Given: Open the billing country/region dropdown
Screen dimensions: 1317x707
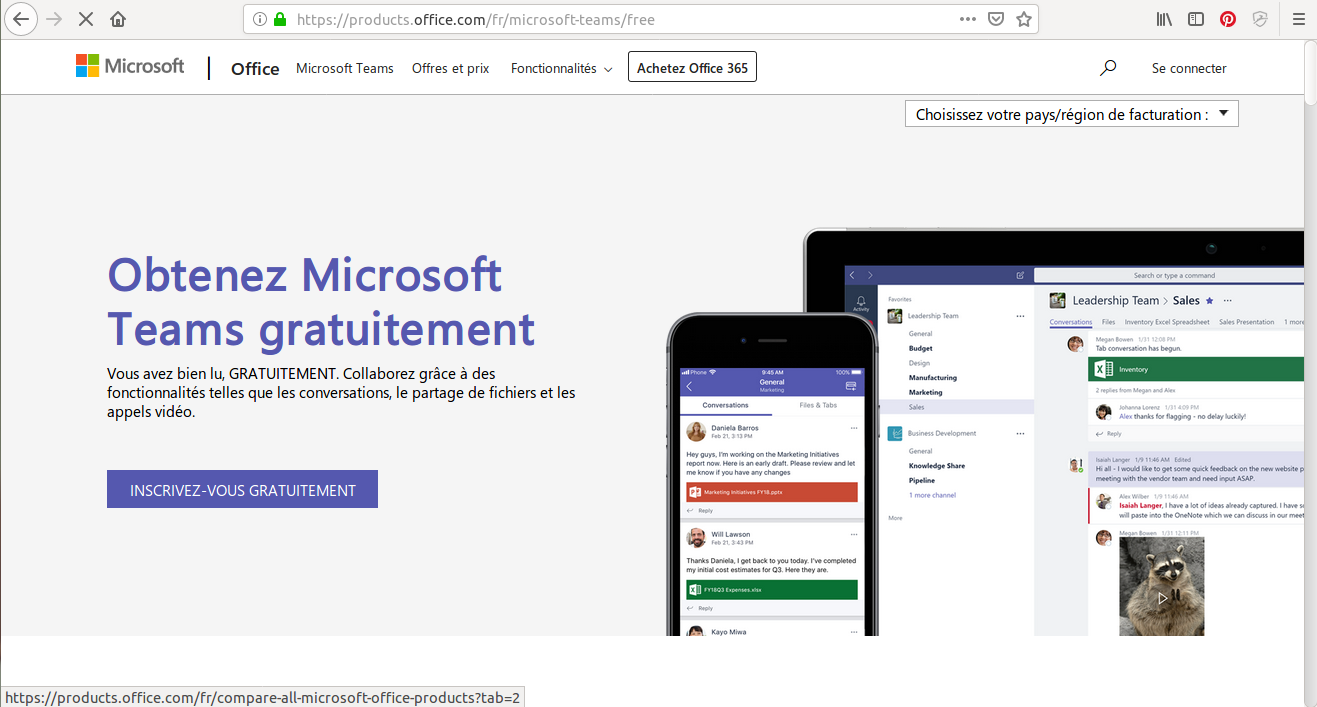Looking at the screenshot, I should coord(1072,114).
